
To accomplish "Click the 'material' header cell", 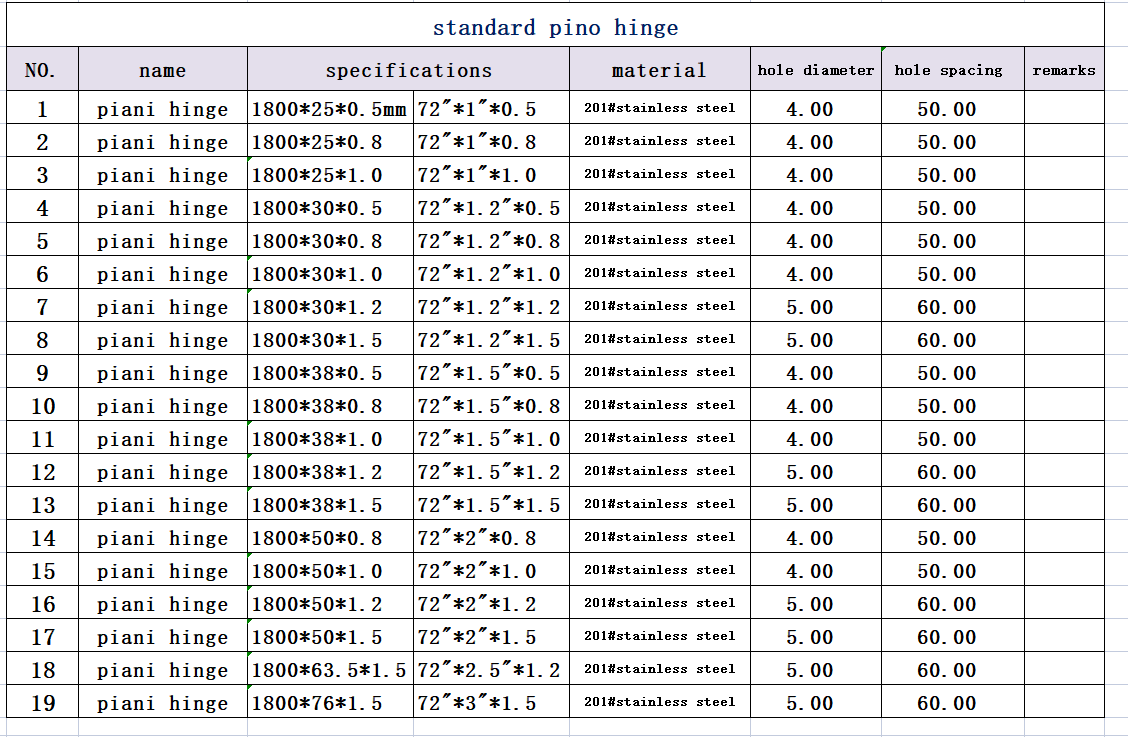I will (658, 70).
